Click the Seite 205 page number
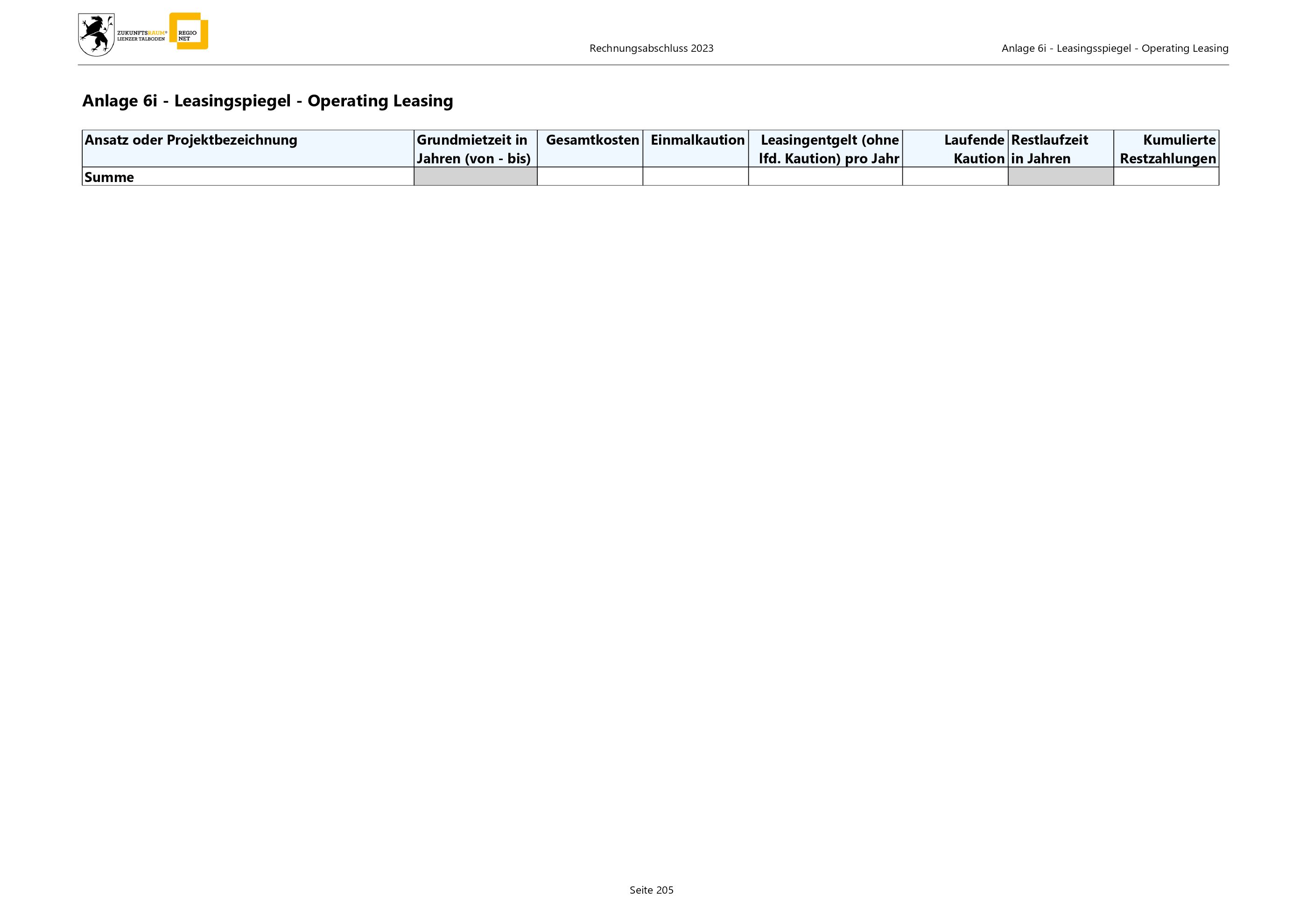 [651, 890]
